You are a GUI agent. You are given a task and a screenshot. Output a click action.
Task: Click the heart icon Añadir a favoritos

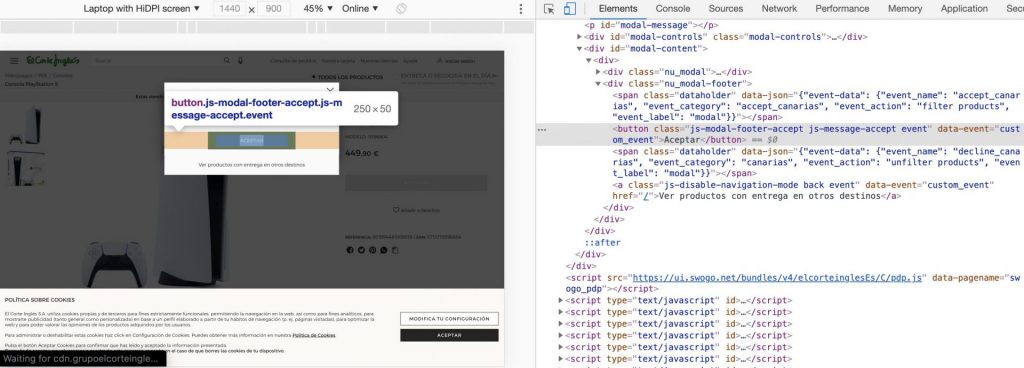(396, 210)
